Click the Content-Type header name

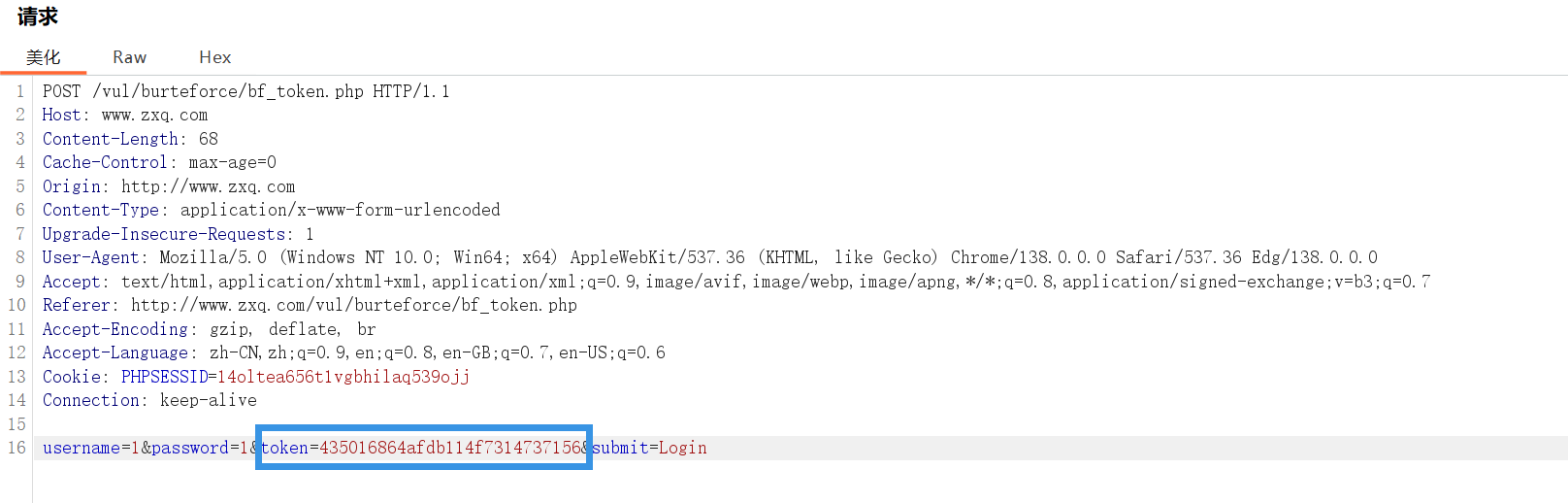click(x=101, y=210)
